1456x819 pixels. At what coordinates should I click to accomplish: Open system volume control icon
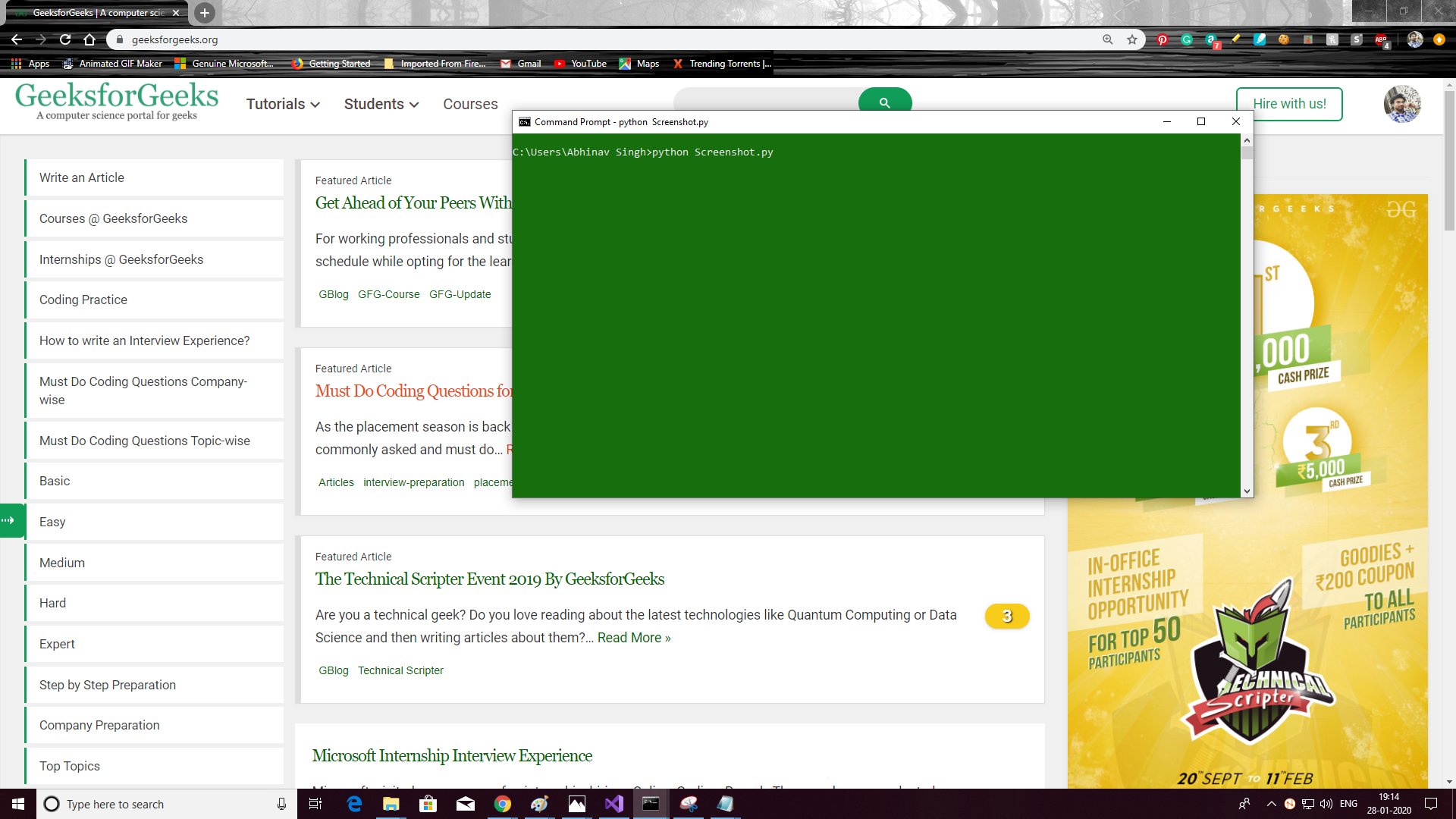point(1326,804)
